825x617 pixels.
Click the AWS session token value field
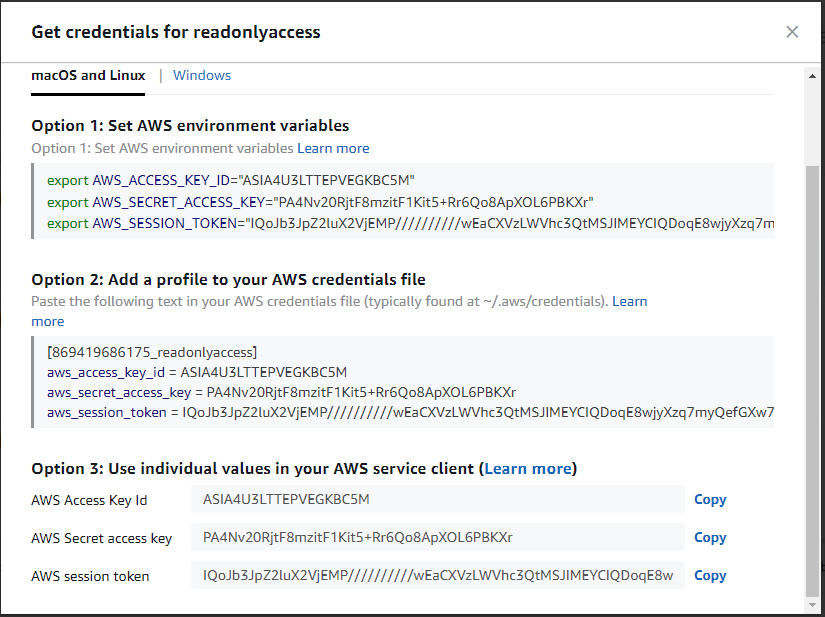tap(438, 575)
